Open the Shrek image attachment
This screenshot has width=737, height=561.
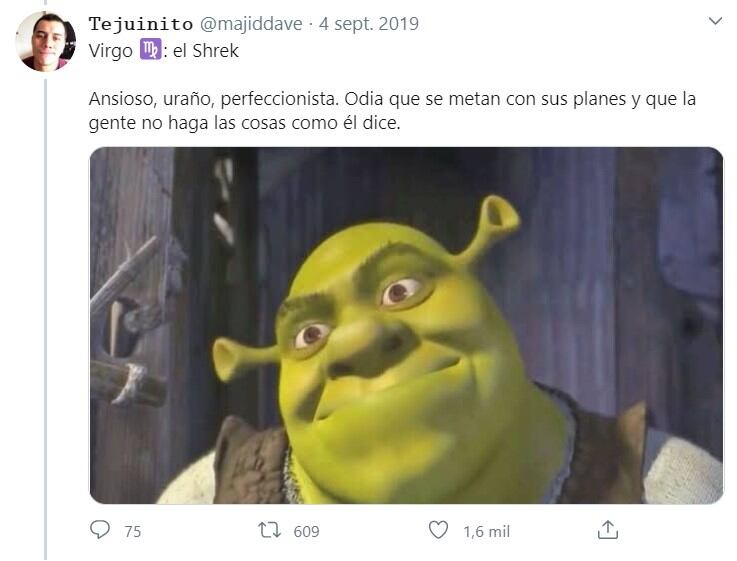pos(406,325)
